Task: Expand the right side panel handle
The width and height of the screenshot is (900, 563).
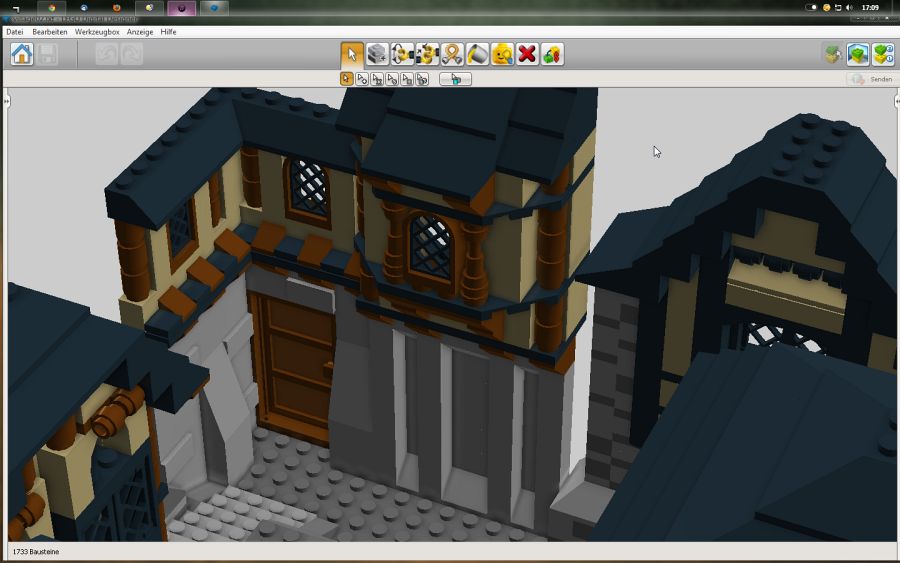Action: (895, 102)
